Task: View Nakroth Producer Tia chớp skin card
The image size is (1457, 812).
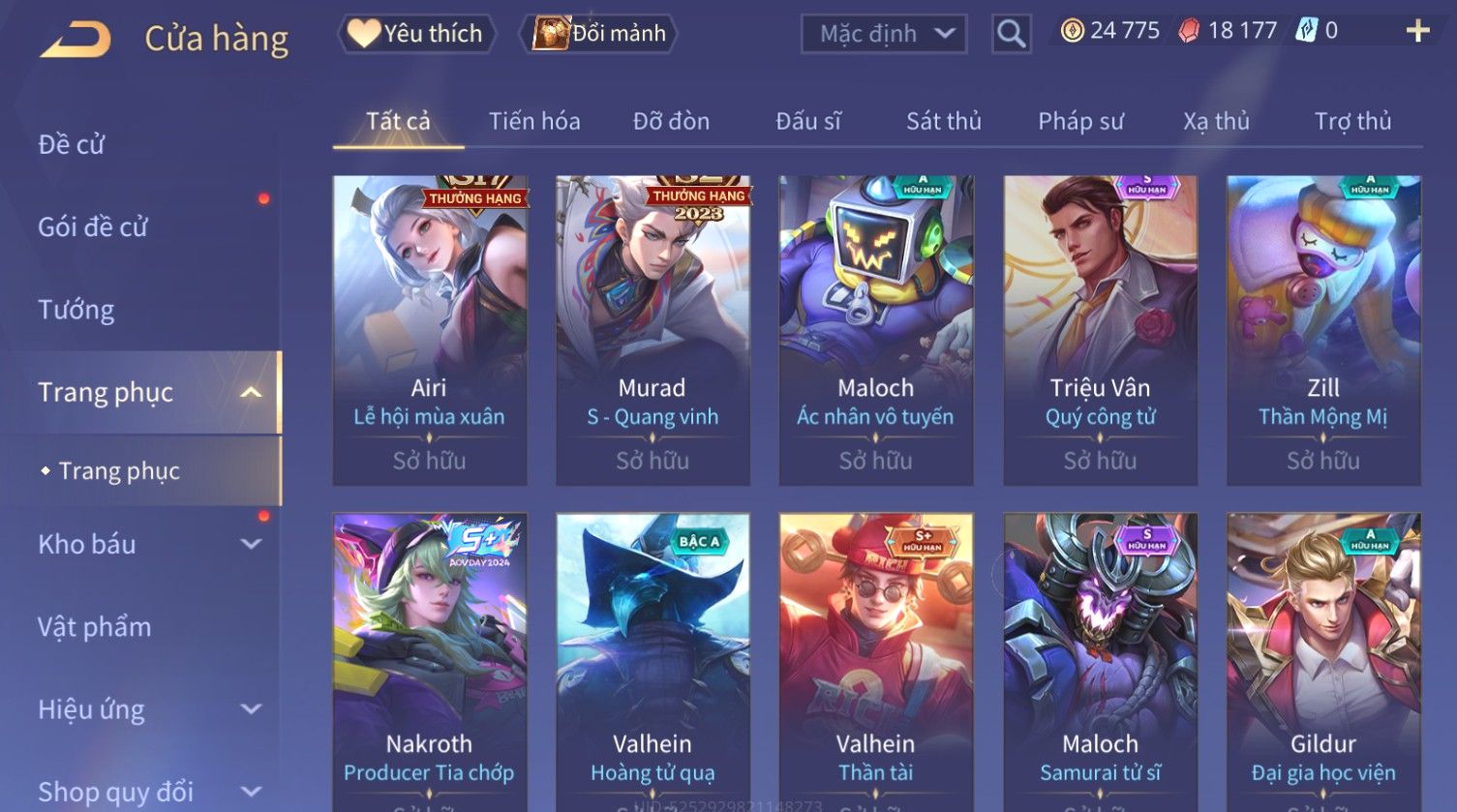Action: (x=429, y=662)
